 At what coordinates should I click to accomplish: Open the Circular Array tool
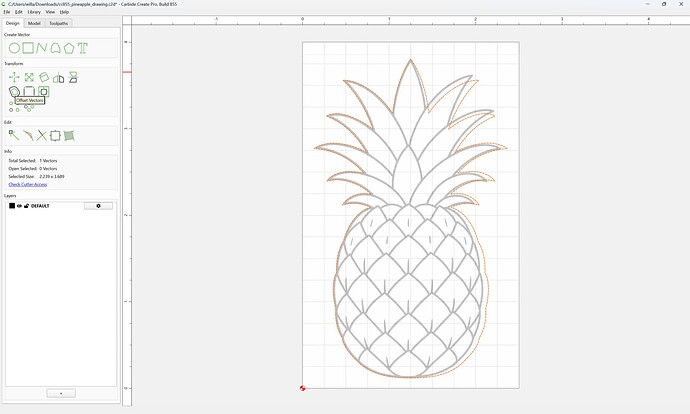[x=29, y=108]
